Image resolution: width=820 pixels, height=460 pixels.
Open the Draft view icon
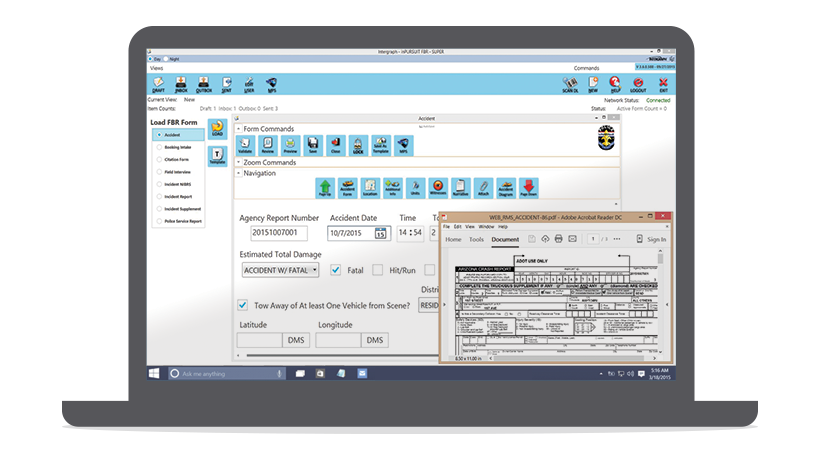coord(158,84)
